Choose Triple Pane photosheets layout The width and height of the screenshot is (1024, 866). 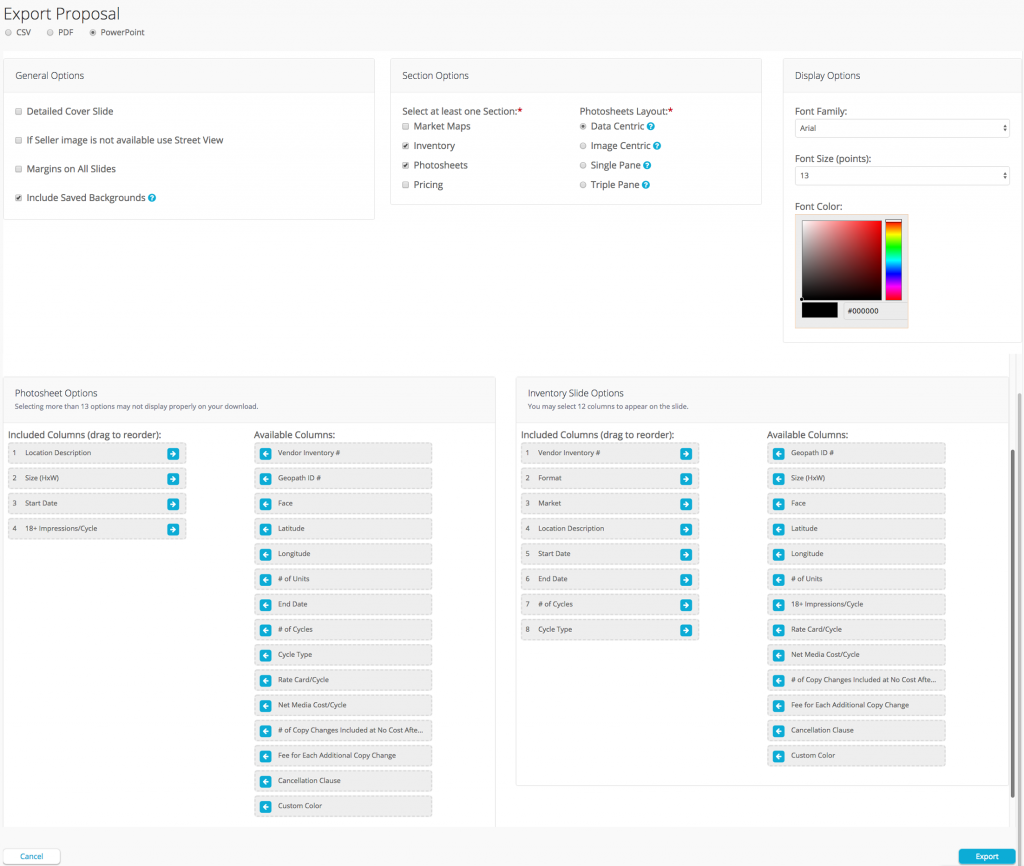[583, 185]
